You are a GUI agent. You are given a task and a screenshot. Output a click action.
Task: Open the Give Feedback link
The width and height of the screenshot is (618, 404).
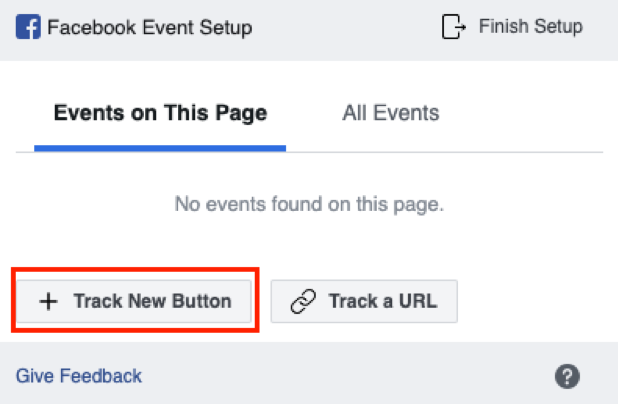tap(78, 376)
